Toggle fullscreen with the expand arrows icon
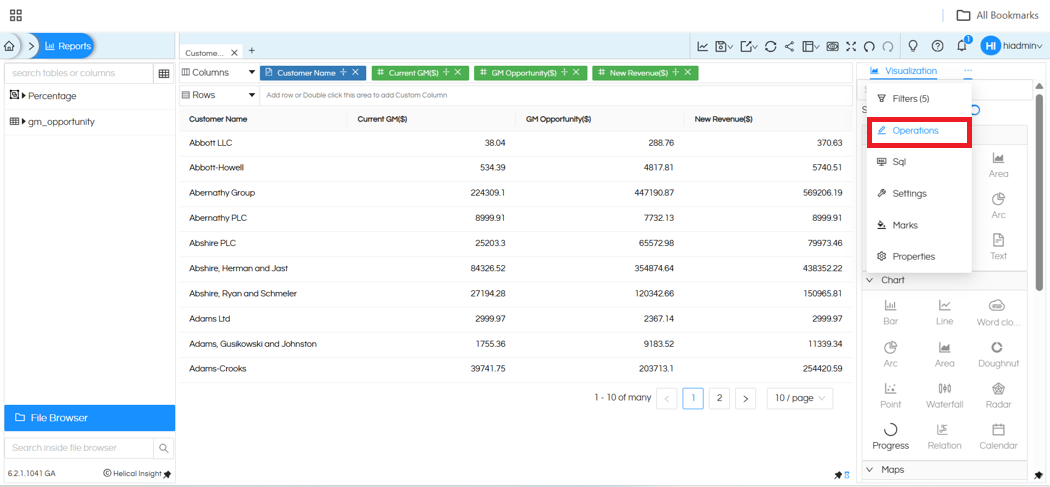Screen dimensions: 1050x487 tap(851, 46)
